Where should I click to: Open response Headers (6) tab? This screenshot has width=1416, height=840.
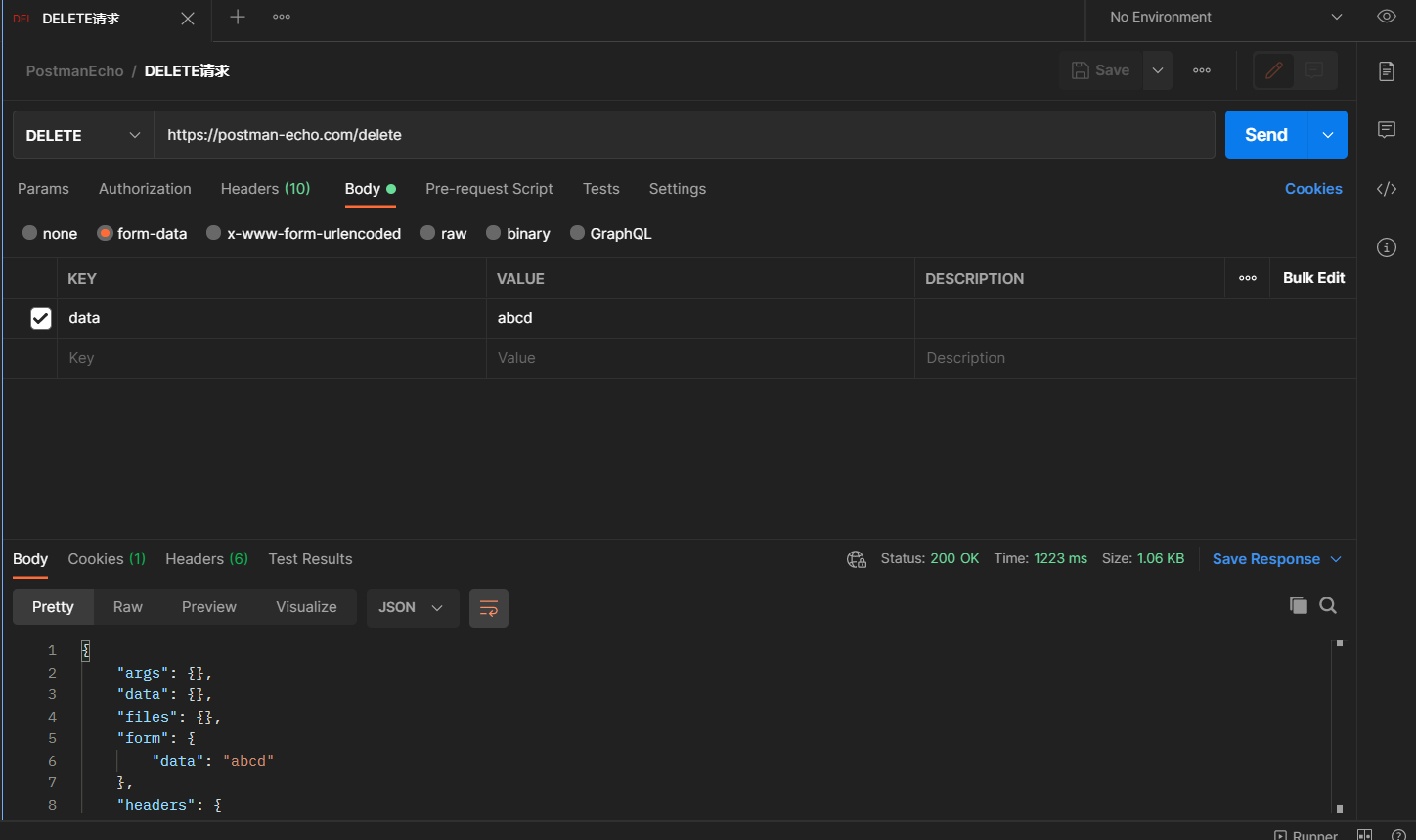coord(206,559)
